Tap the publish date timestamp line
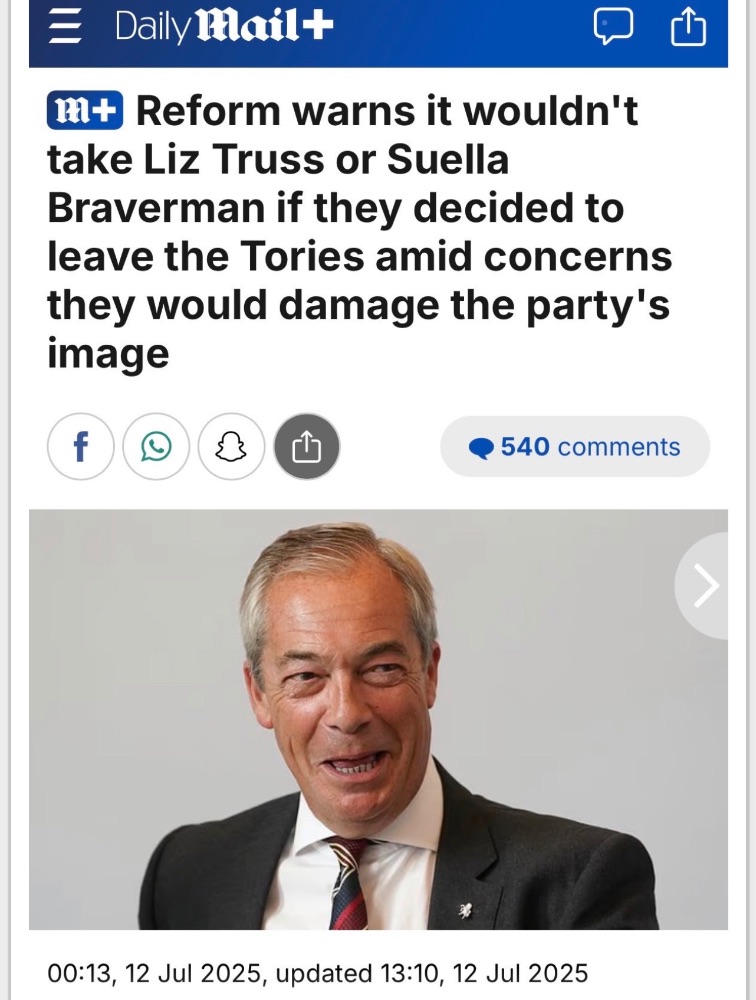The image size is (756, 1000). point(318,973)
